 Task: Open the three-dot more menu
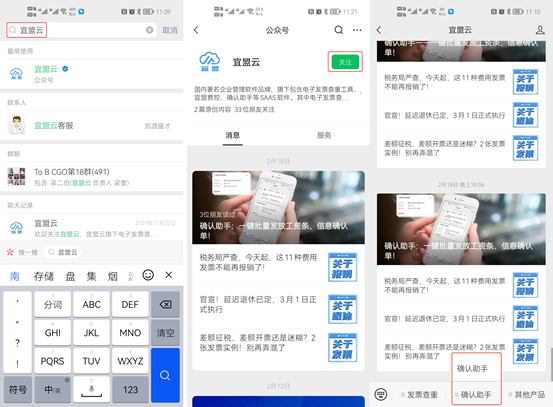tap(357, 30)
